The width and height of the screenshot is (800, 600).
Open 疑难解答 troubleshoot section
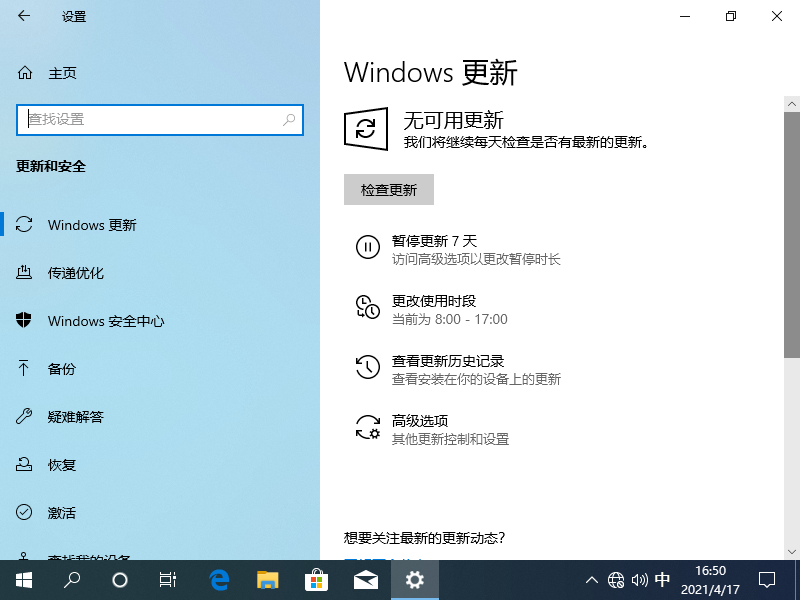click(76, 417)
